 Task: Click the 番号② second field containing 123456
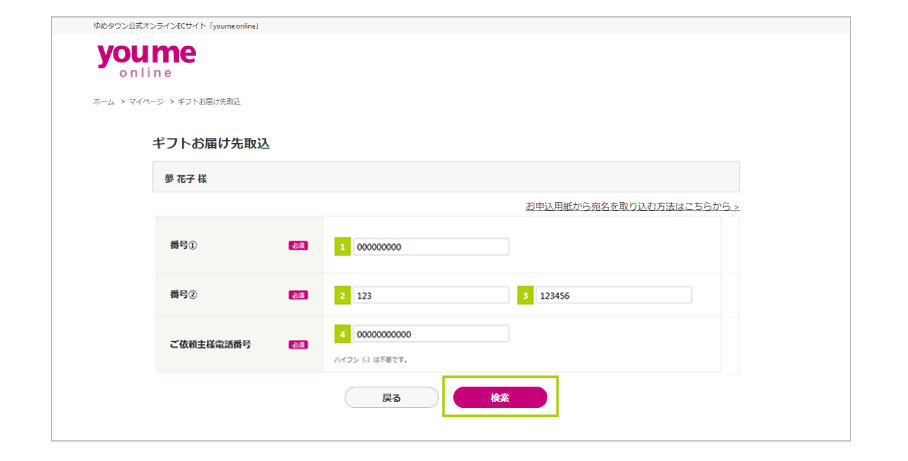tap(613, 295)
